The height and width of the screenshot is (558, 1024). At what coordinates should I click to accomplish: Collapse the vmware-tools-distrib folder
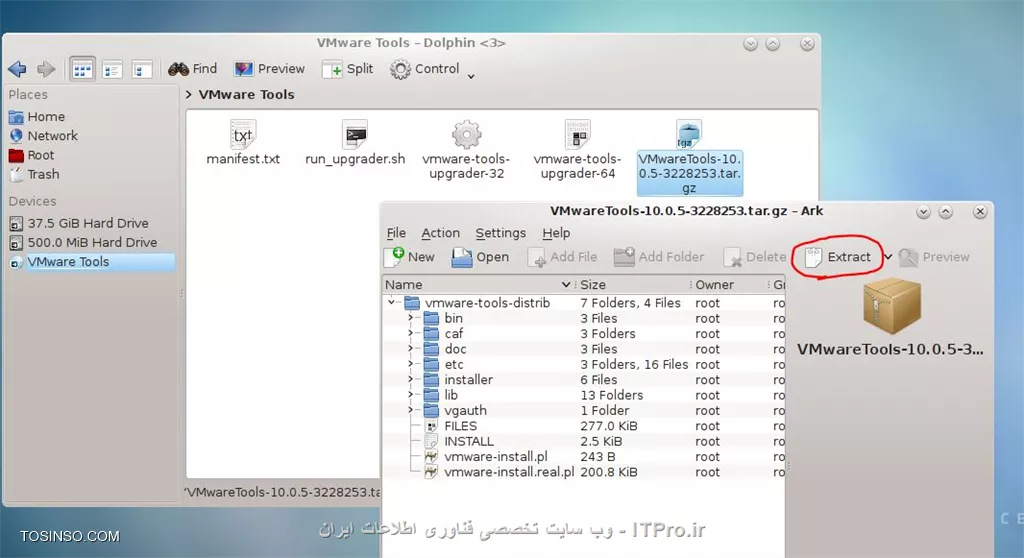point(391,303)
